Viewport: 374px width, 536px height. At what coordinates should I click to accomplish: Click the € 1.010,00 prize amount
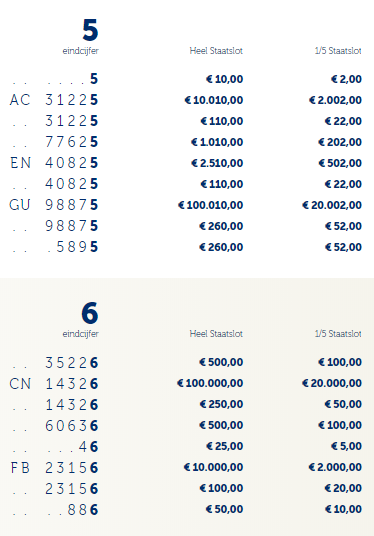[x=217, y=142]
